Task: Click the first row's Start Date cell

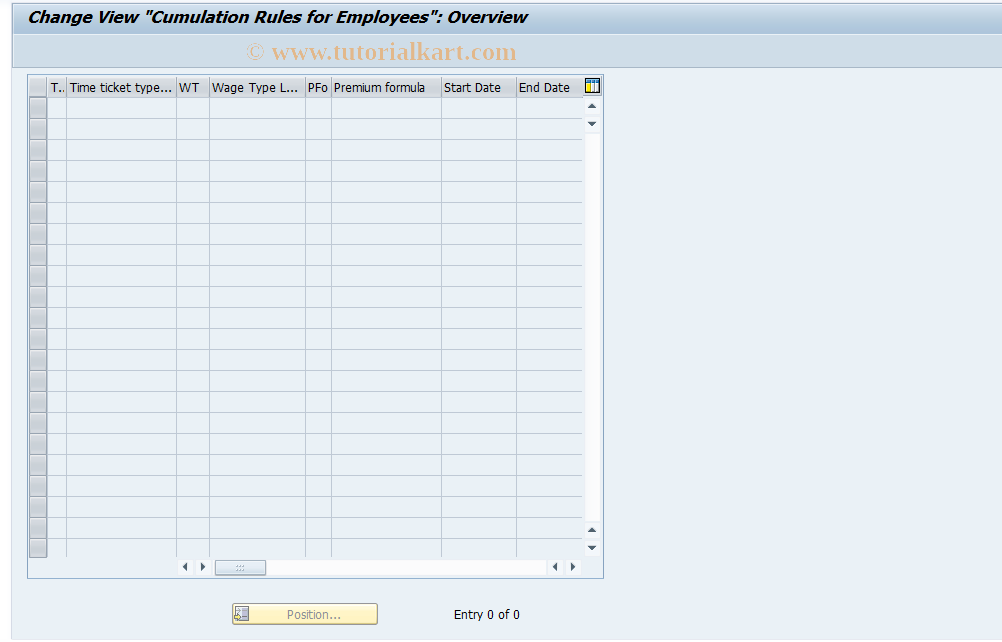Action: 479,108
